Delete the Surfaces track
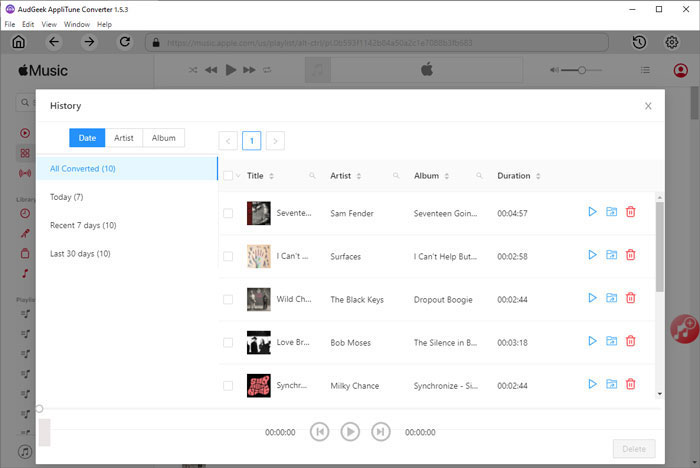The height and width of the screenshot is (468, 700). 630,255
